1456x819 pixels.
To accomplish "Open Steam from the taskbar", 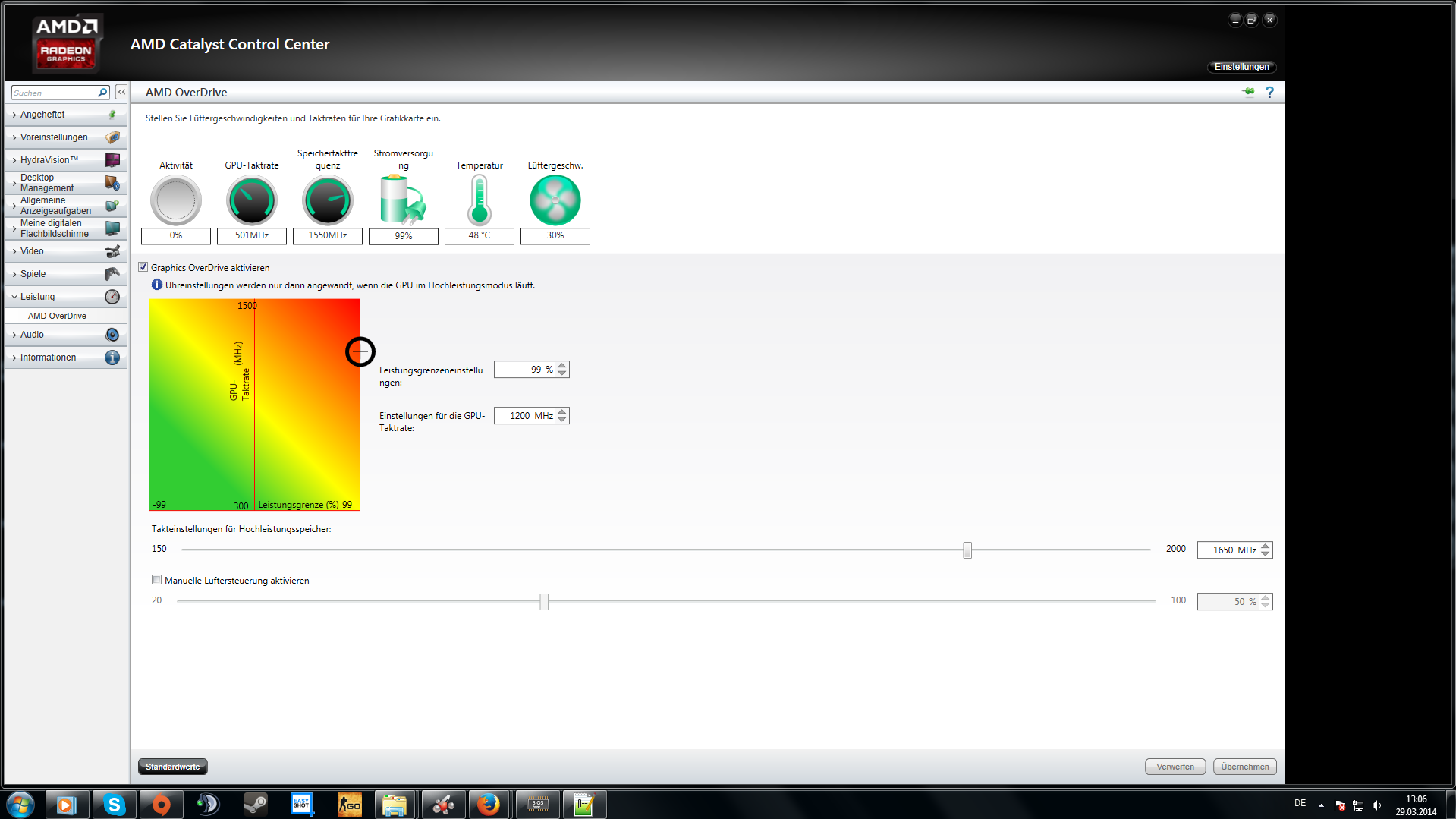I will tap(255, 805).
